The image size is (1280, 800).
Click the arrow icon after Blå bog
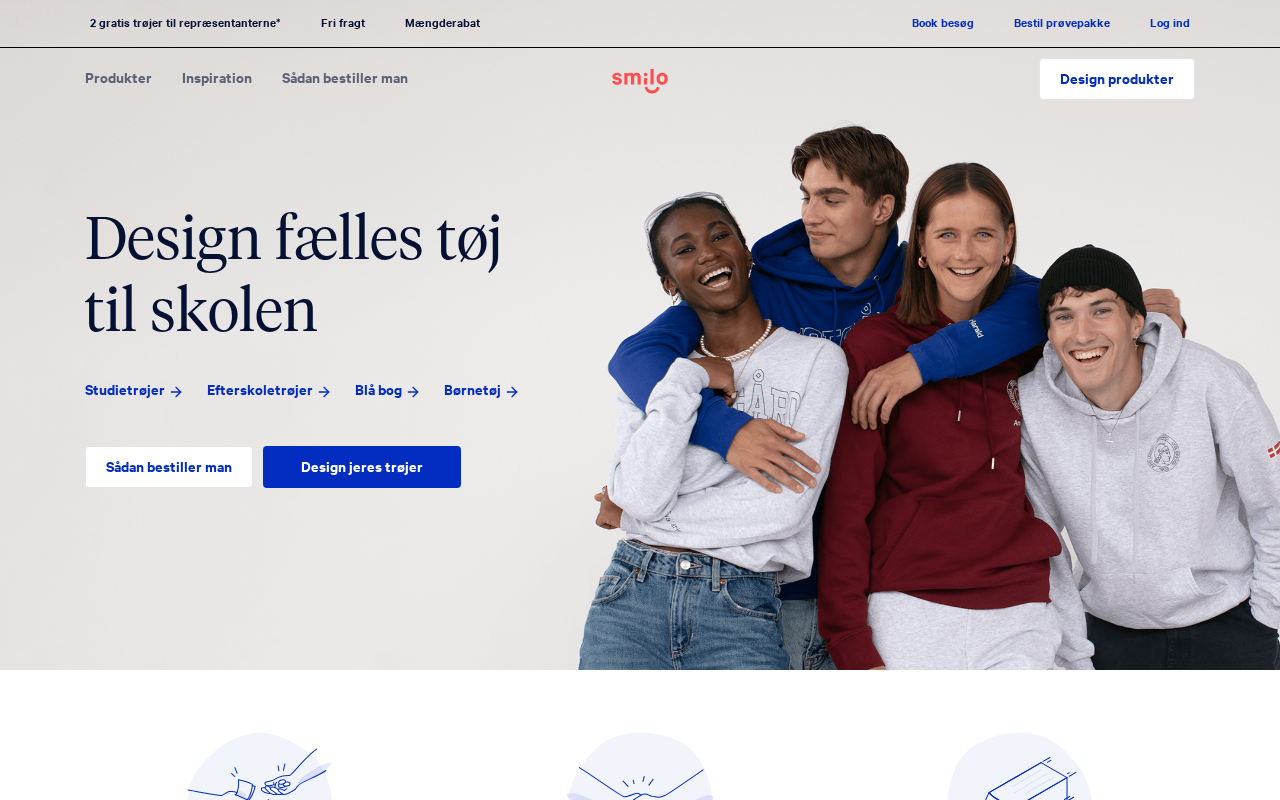413,392
